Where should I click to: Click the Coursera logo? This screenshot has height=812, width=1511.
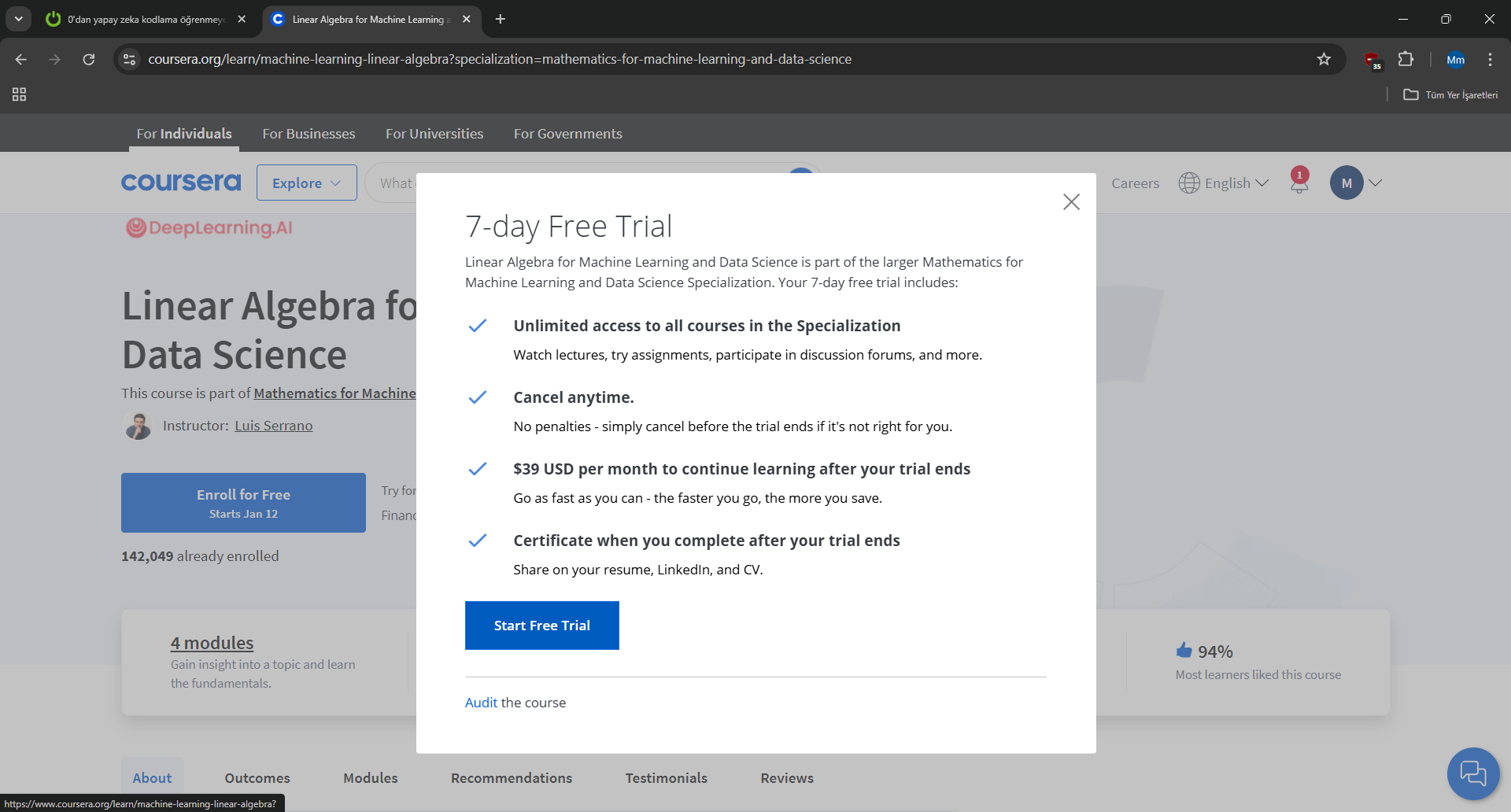pos(181,183)
